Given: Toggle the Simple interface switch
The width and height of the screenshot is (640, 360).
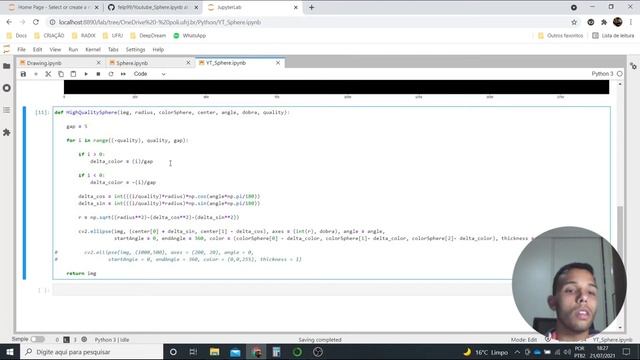Looking at the screenshot, I should (37, 339).
